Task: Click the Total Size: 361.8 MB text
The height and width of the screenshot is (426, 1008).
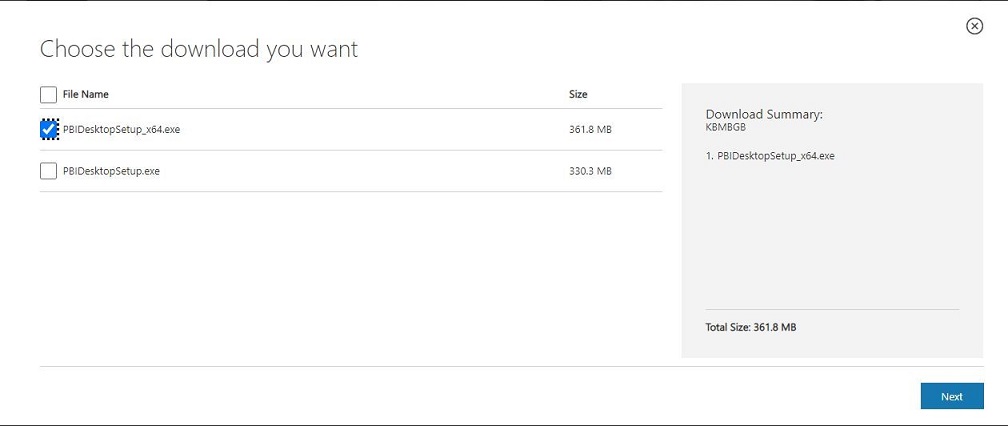Action: (x=751, y=327)
